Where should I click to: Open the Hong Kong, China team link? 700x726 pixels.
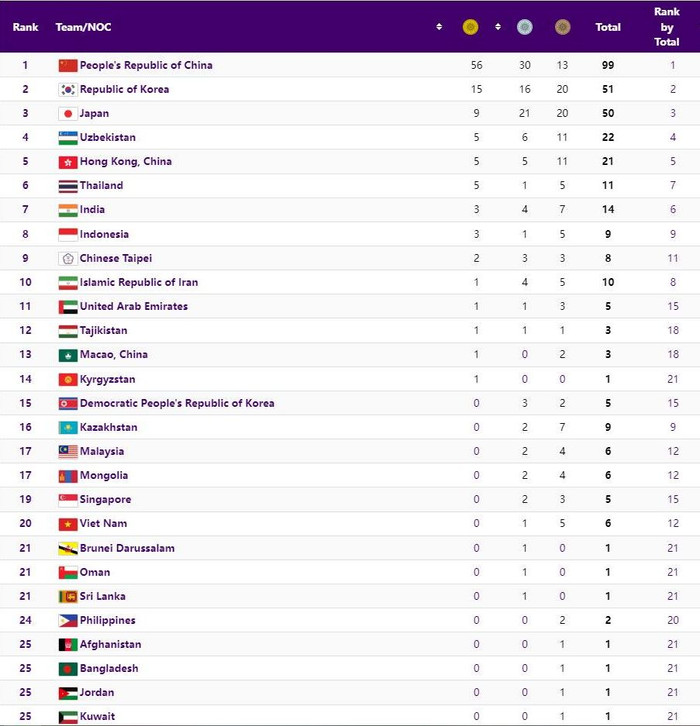click(126, 161)
